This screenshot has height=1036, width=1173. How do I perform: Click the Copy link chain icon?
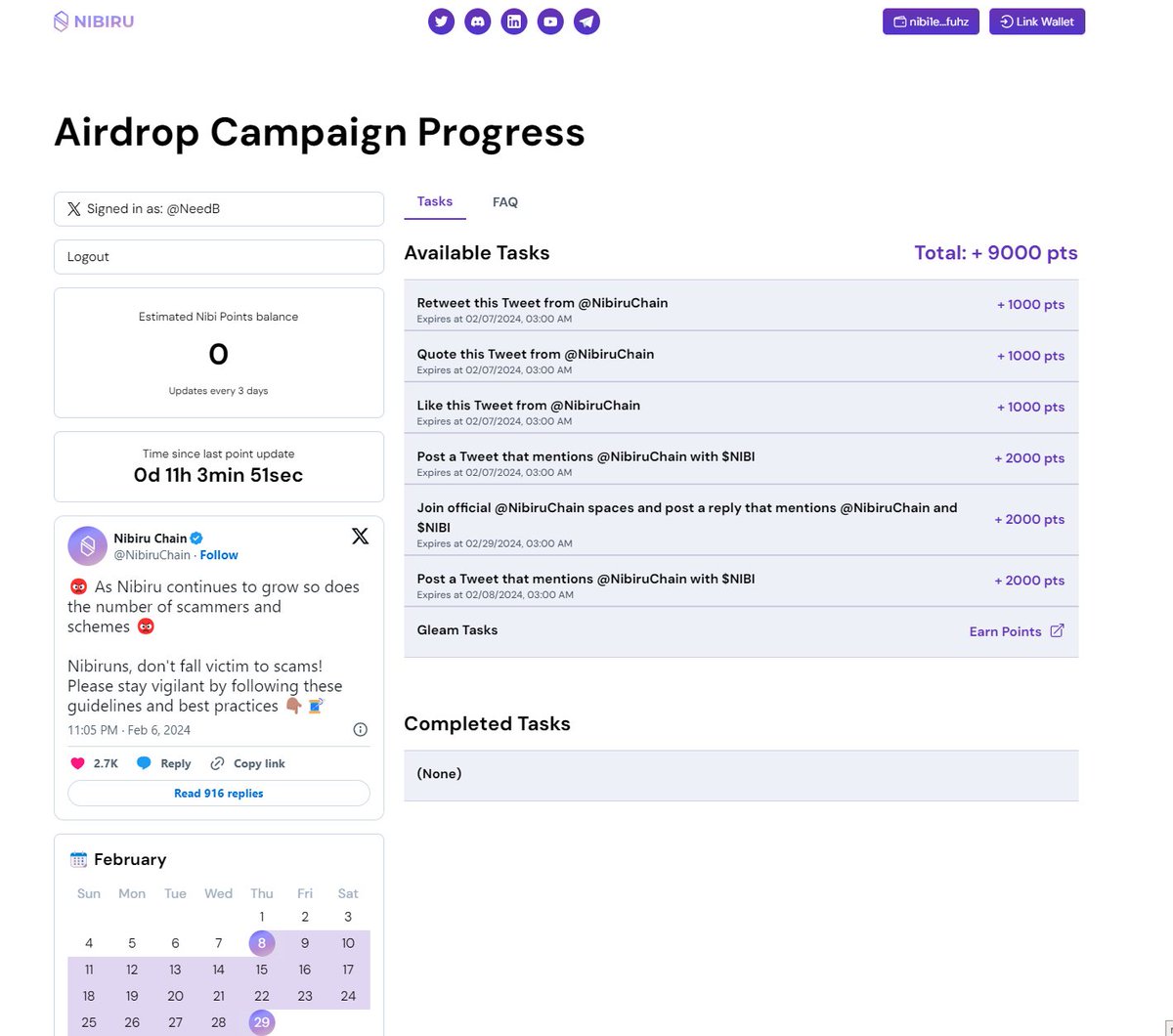(x=217, y=763)
